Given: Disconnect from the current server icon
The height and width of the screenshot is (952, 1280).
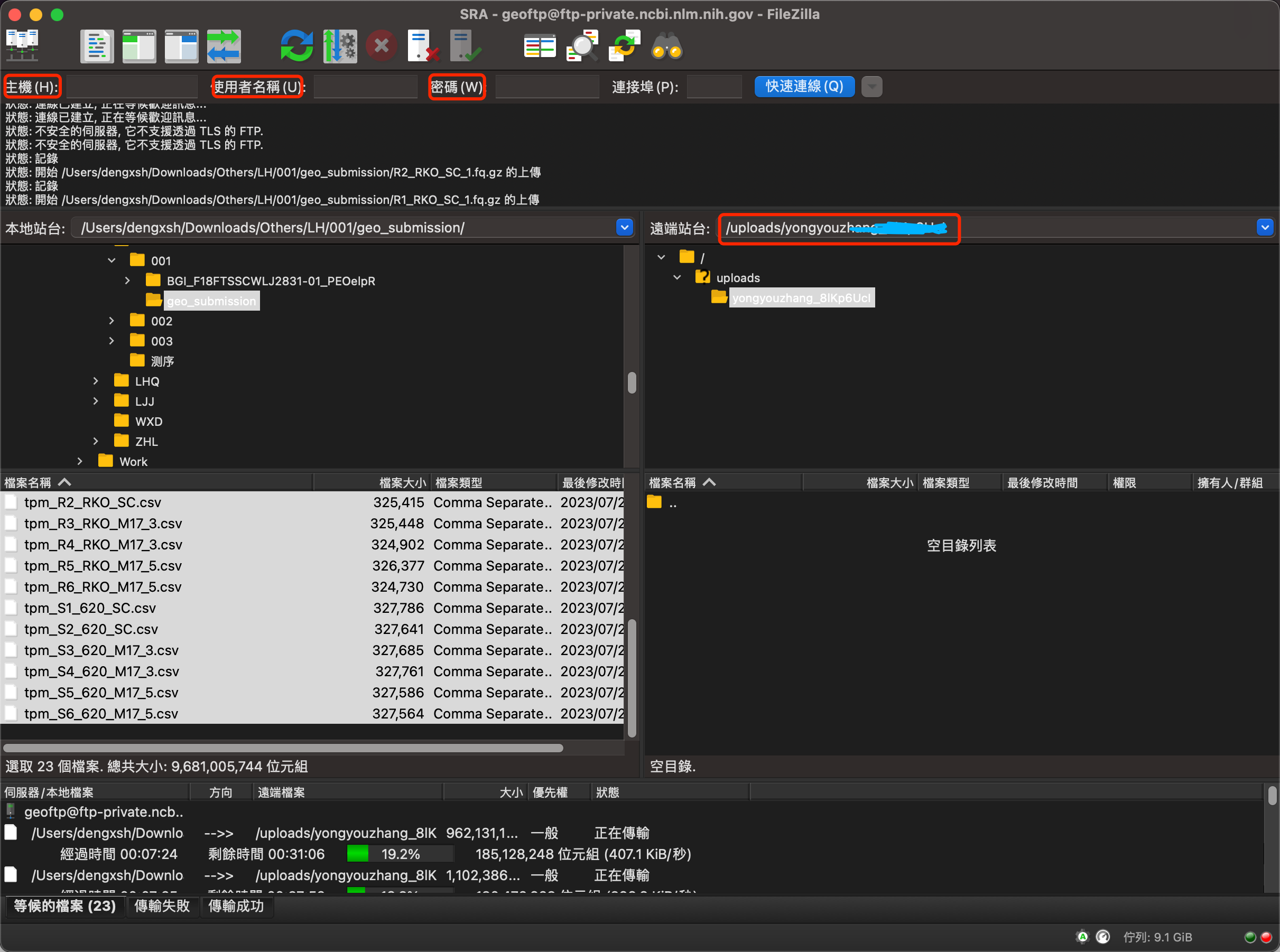Looking at the screenshot, I should 423,45.
